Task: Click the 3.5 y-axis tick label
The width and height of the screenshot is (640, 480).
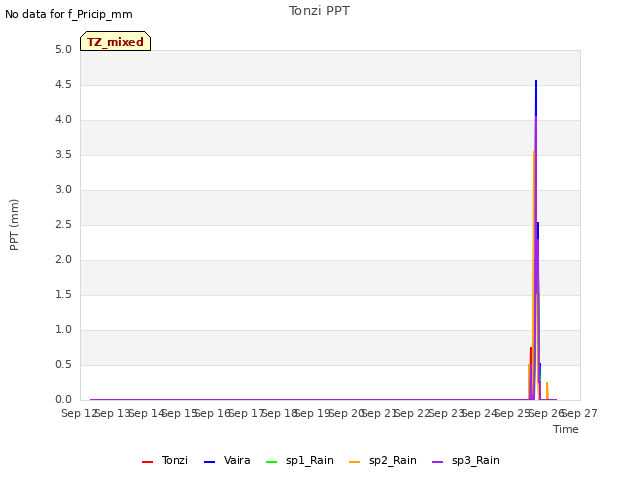Action: point(63,155)
